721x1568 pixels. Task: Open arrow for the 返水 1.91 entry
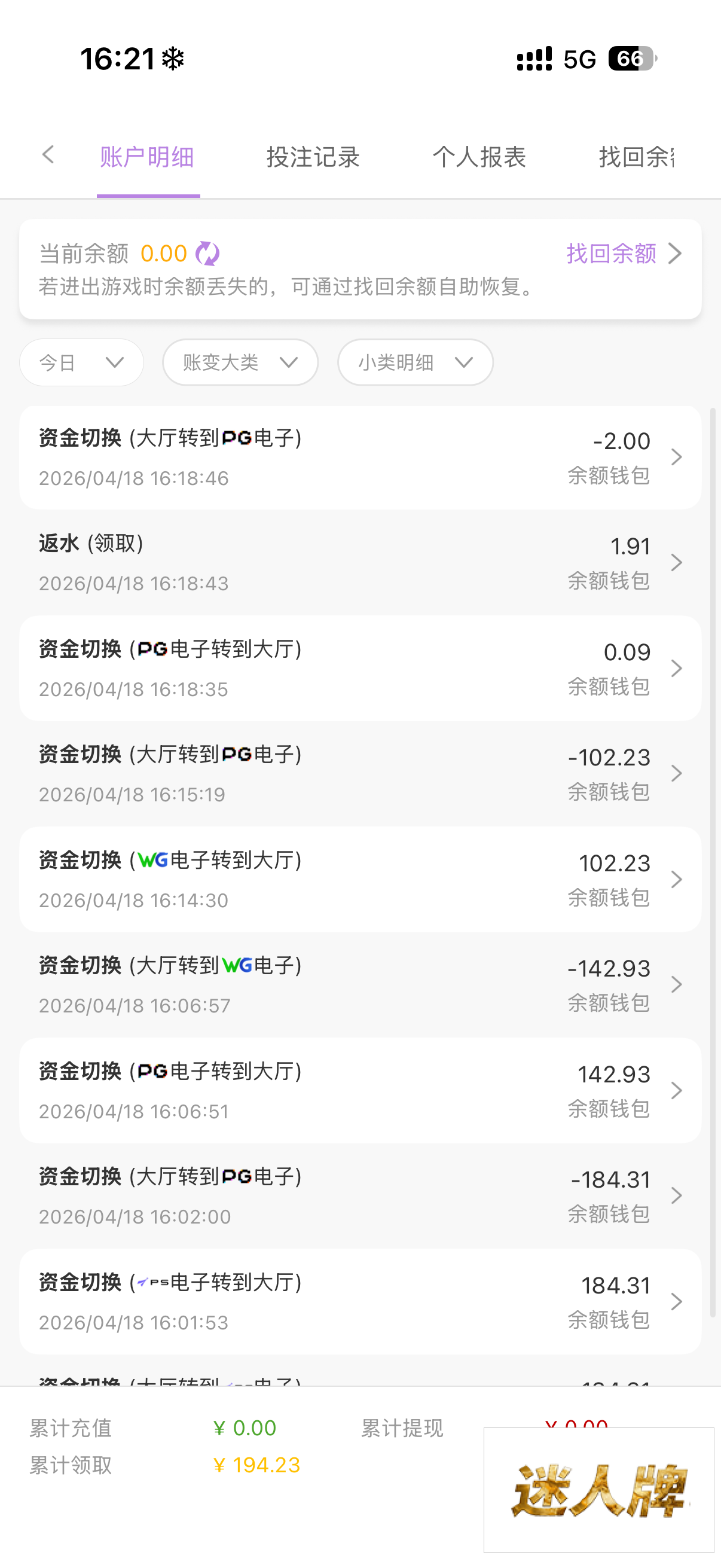click(676, 562)
